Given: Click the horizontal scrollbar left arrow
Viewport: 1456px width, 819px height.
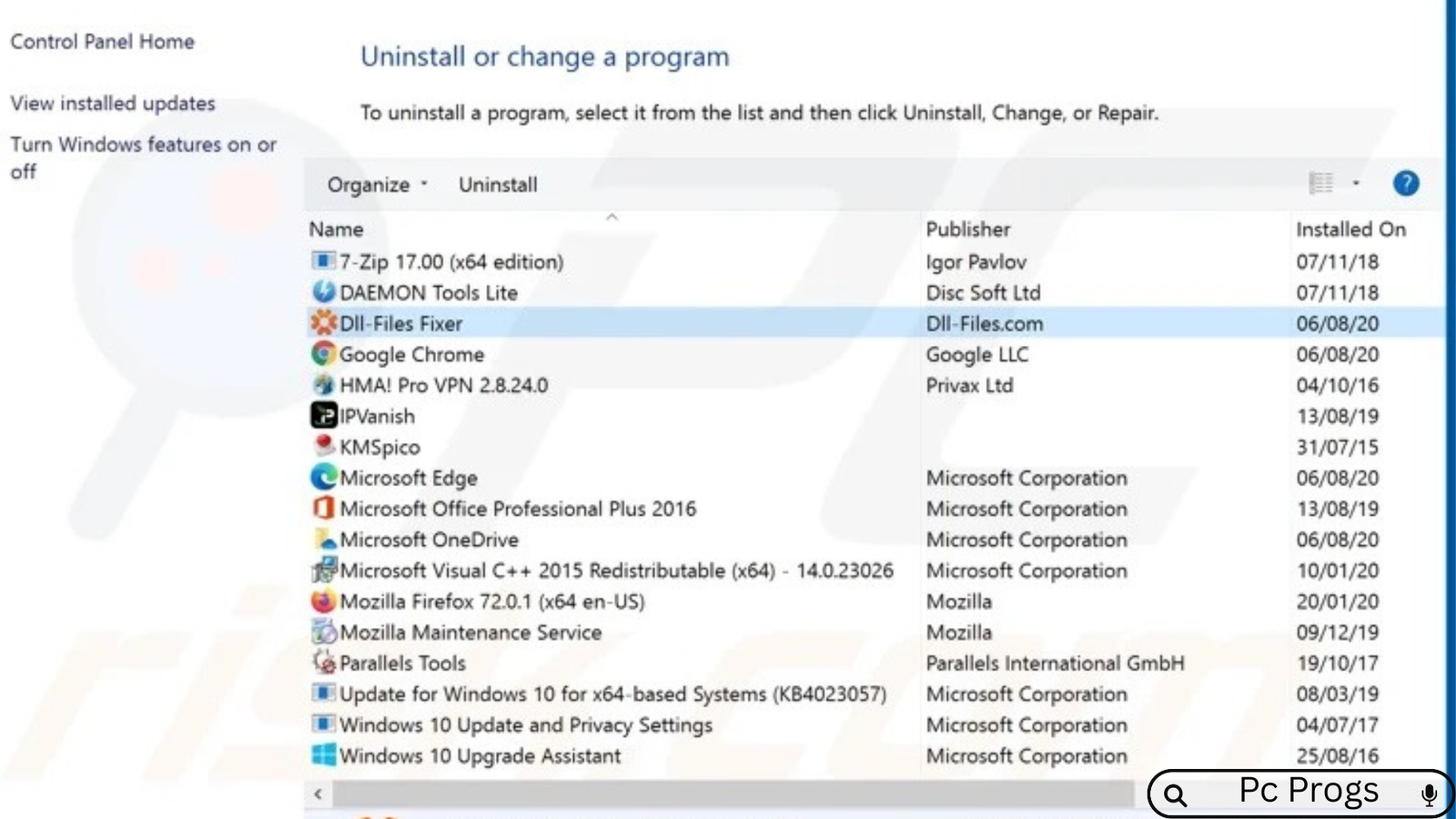Looking at the screenshot, I should [x=318, y=794].
